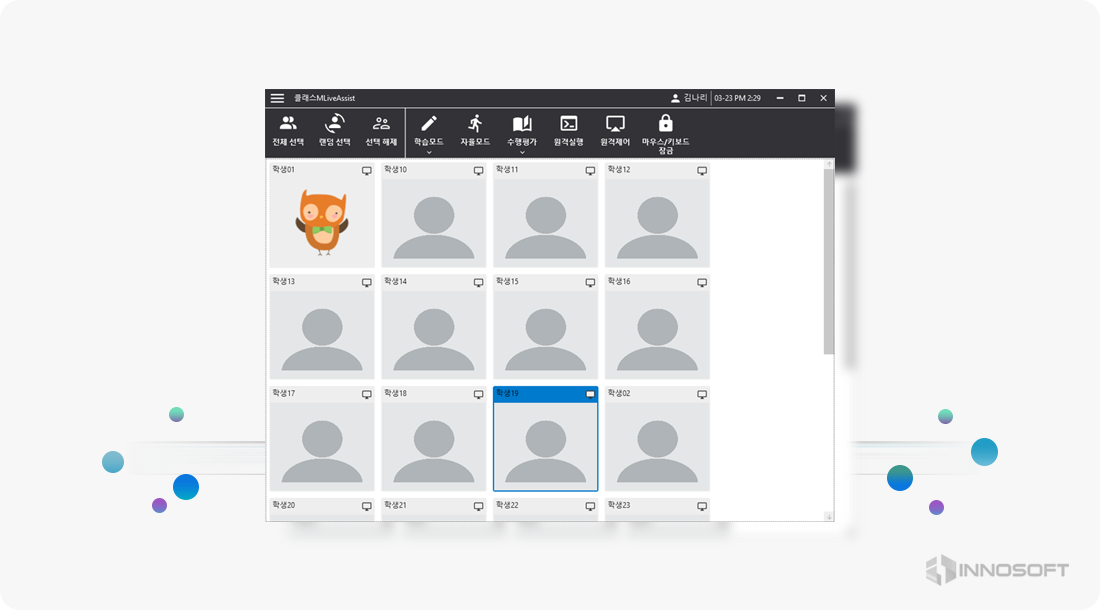
Task: Select the 학생15 avatar thumbnail
Action: tap(546, 334)
